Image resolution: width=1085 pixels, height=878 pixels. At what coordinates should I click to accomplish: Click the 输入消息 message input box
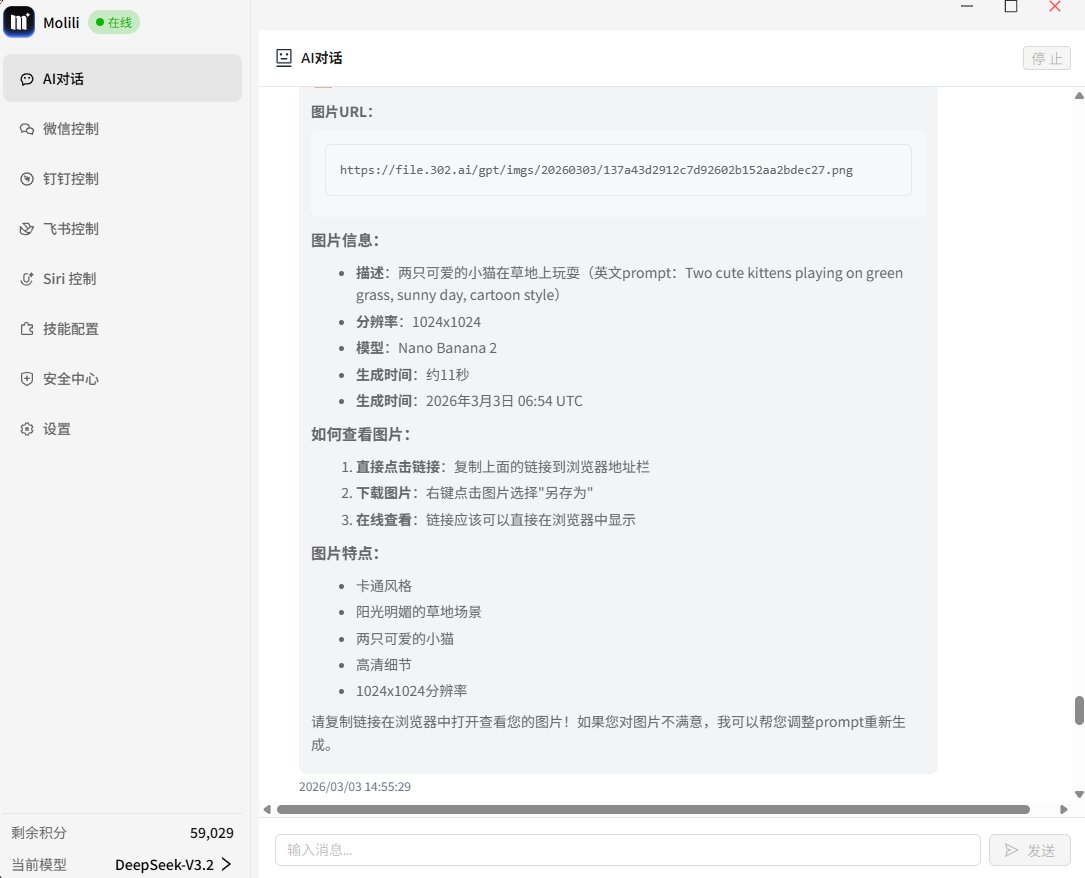[627, 849]
